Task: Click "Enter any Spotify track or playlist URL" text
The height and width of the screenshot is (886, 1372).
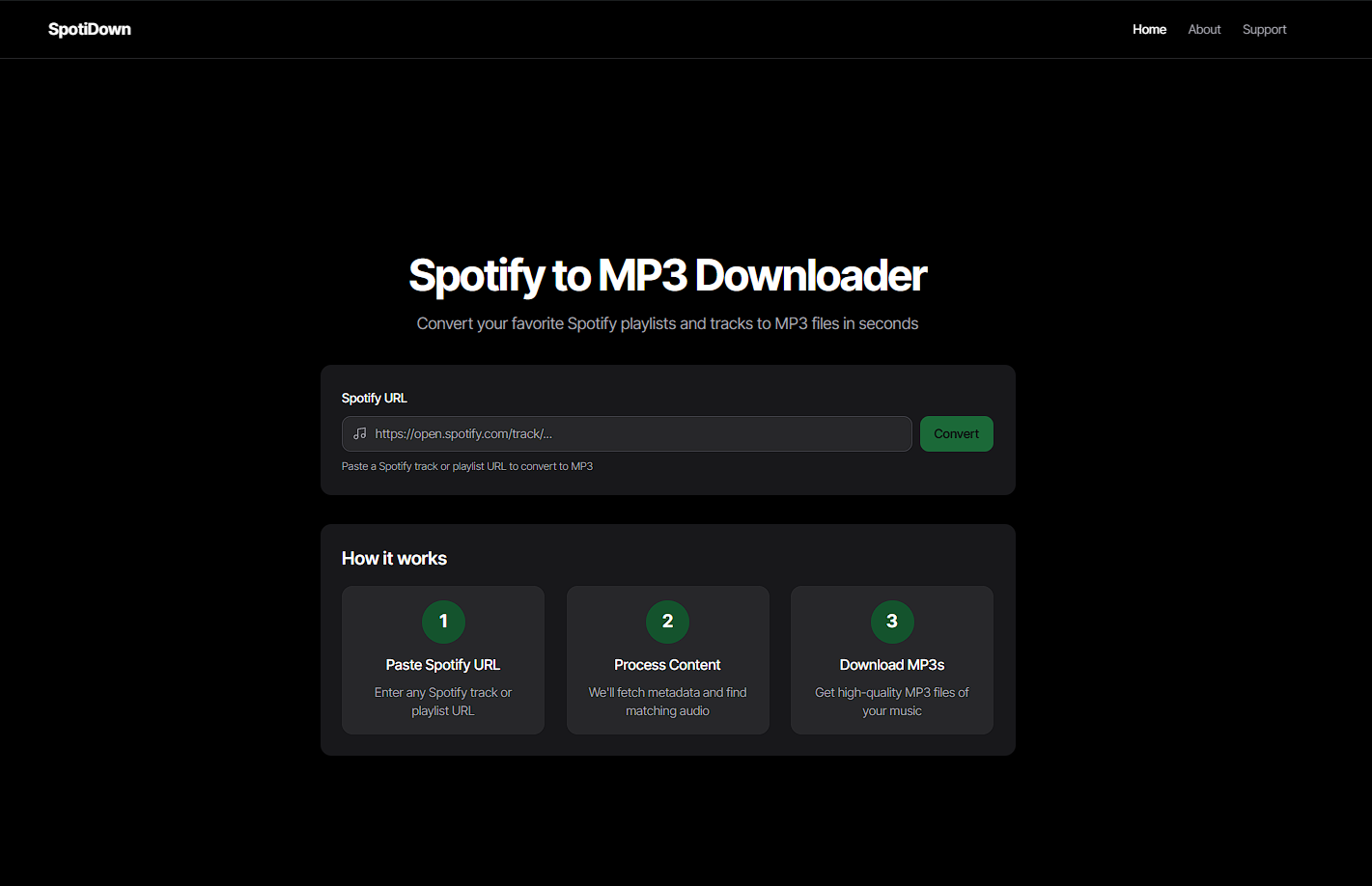Action: [x=443, y=702]
